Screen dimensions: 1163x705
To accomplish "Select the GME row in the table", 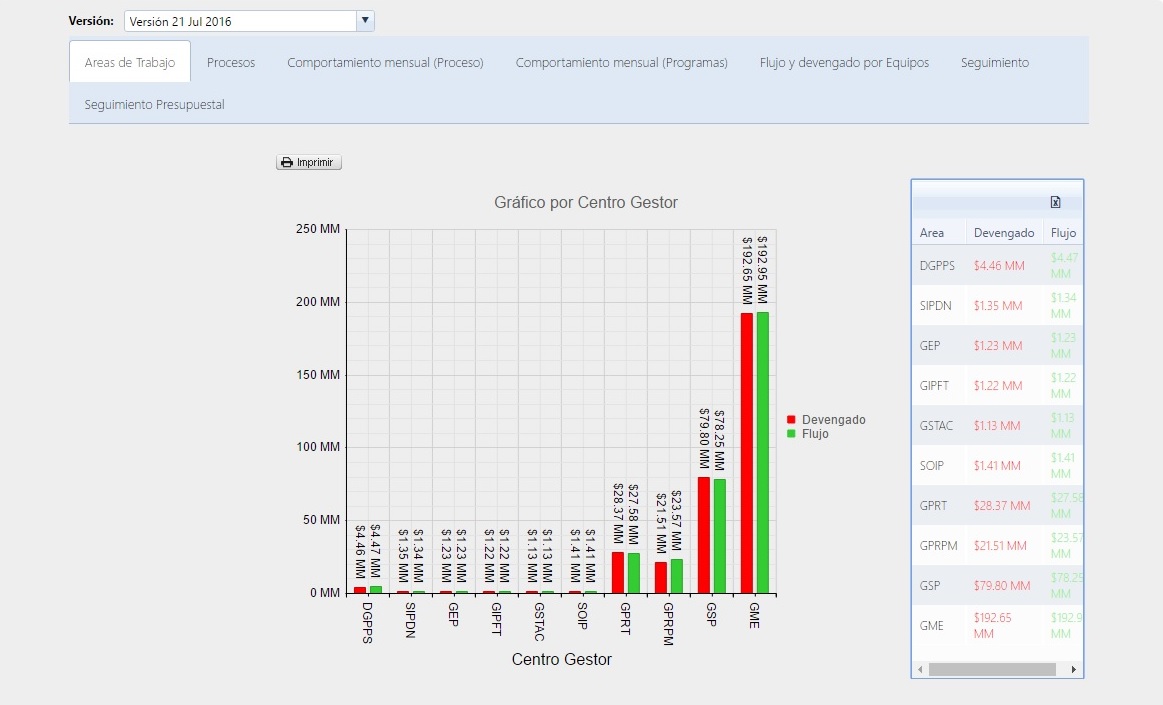I will click(997, 626).
